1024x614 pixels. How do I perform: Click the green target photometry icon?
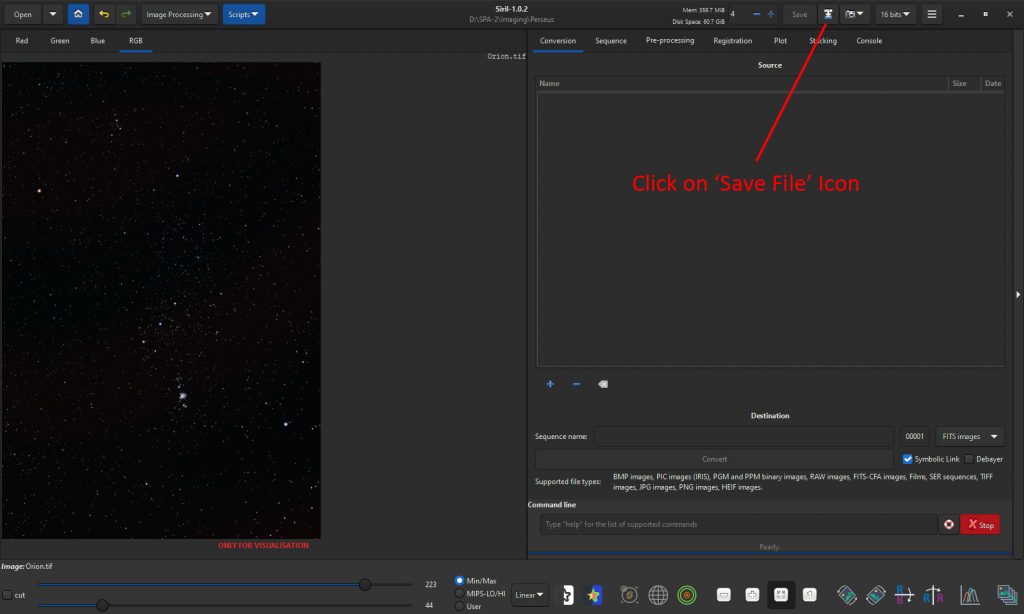coord(686,594)
